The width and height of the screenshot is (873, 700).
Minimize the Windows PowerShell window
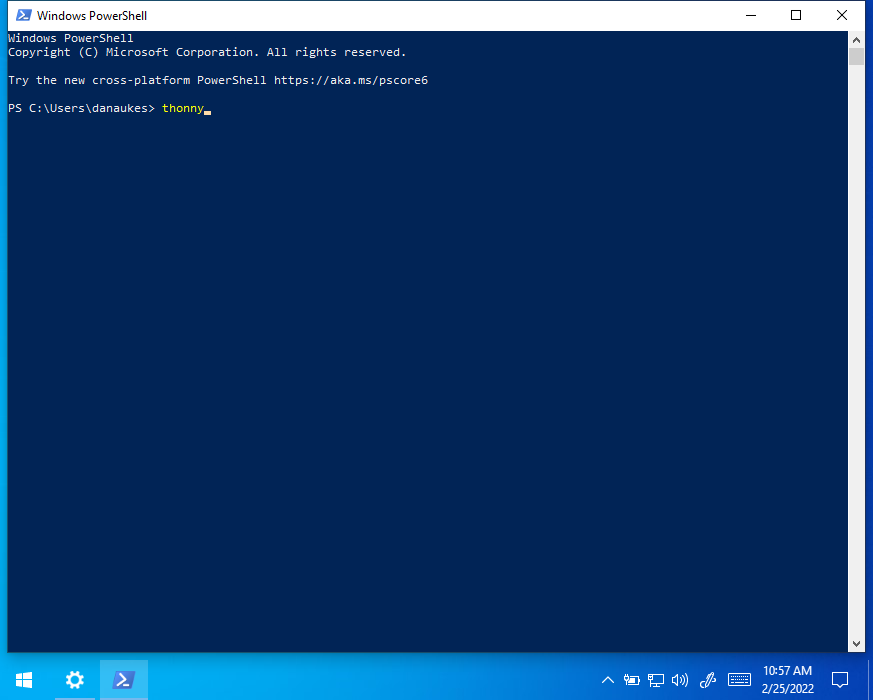[751, 16]
